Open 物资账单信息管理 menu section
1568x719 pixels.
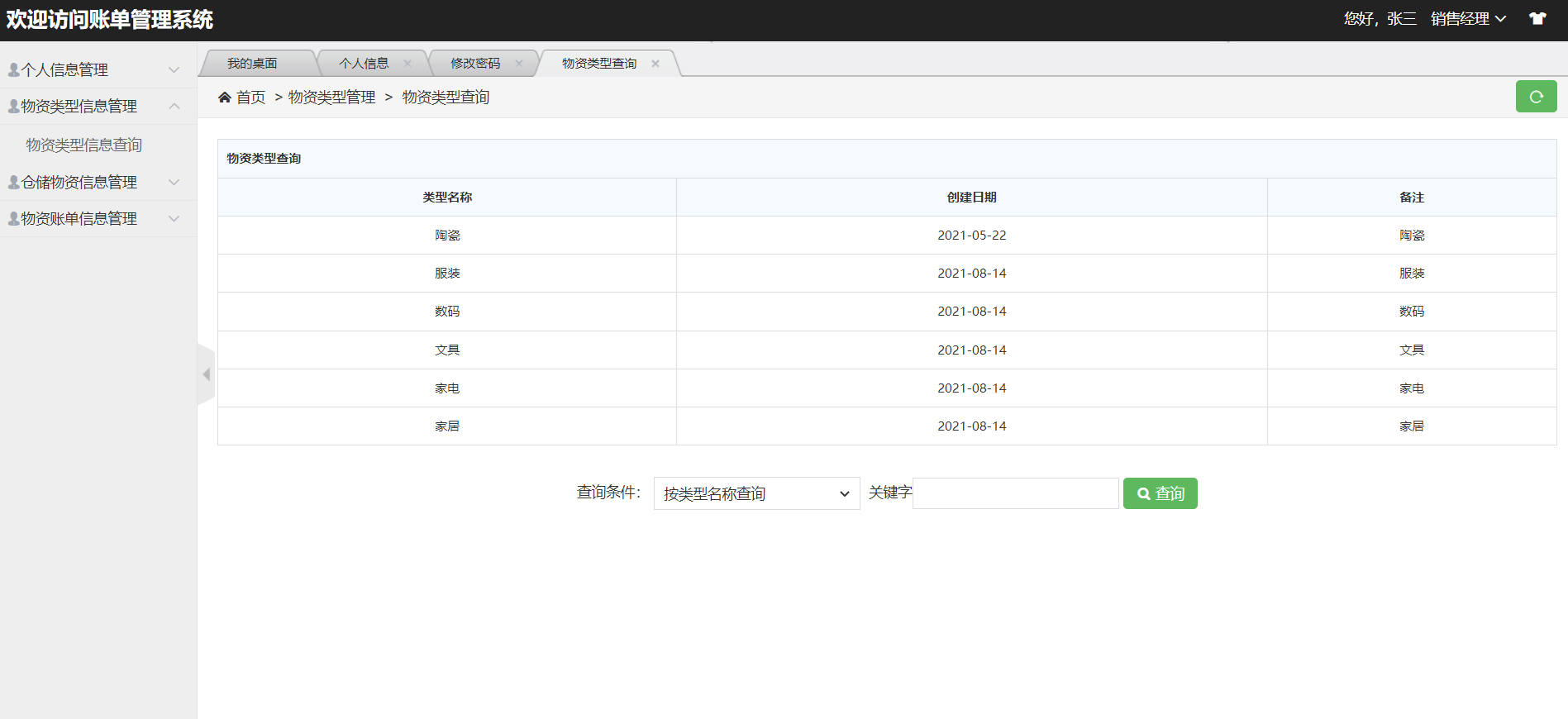click(x=79, y=219)
